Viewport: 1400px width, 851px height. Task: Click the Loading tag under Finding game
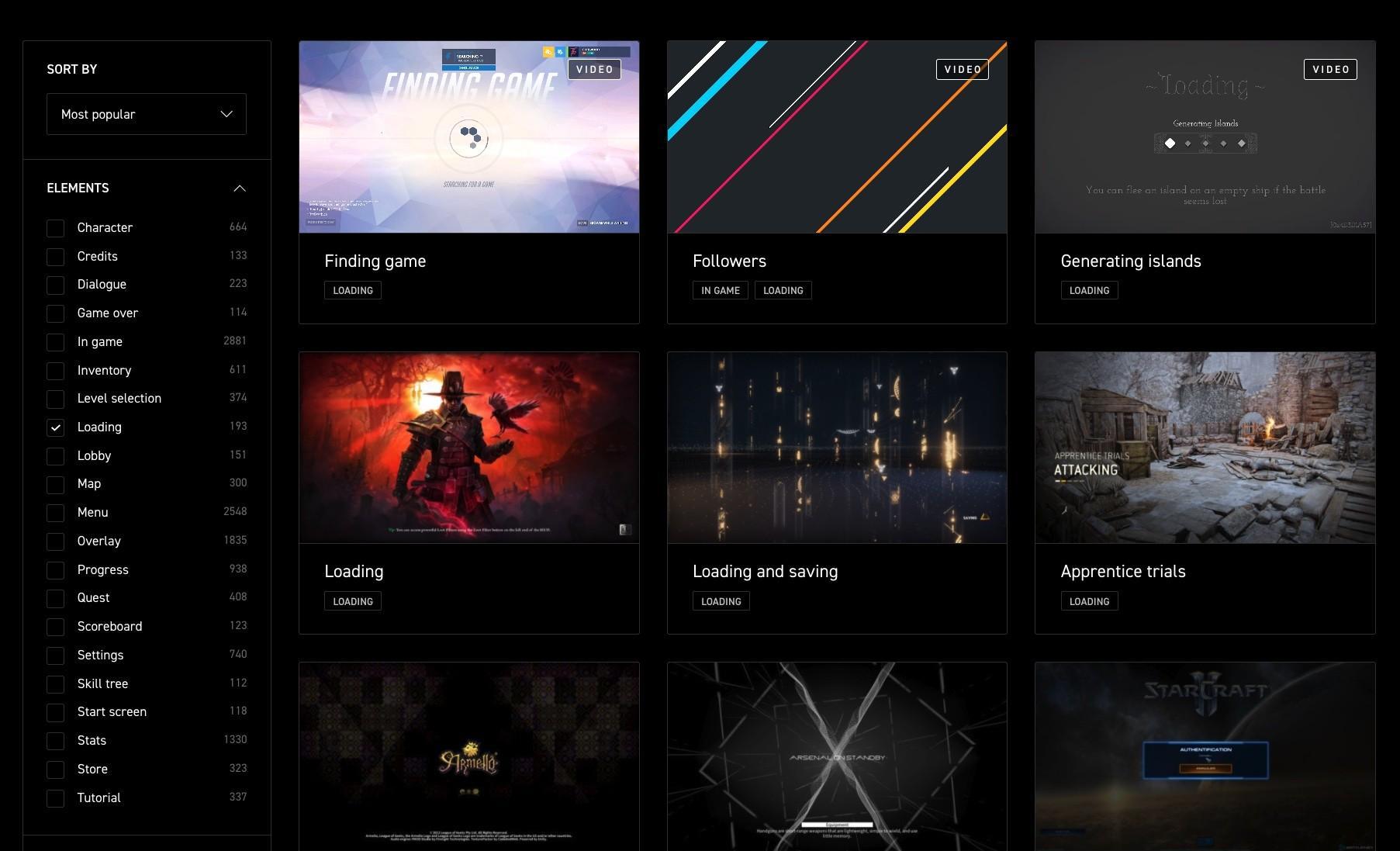(x=353, y=290)
